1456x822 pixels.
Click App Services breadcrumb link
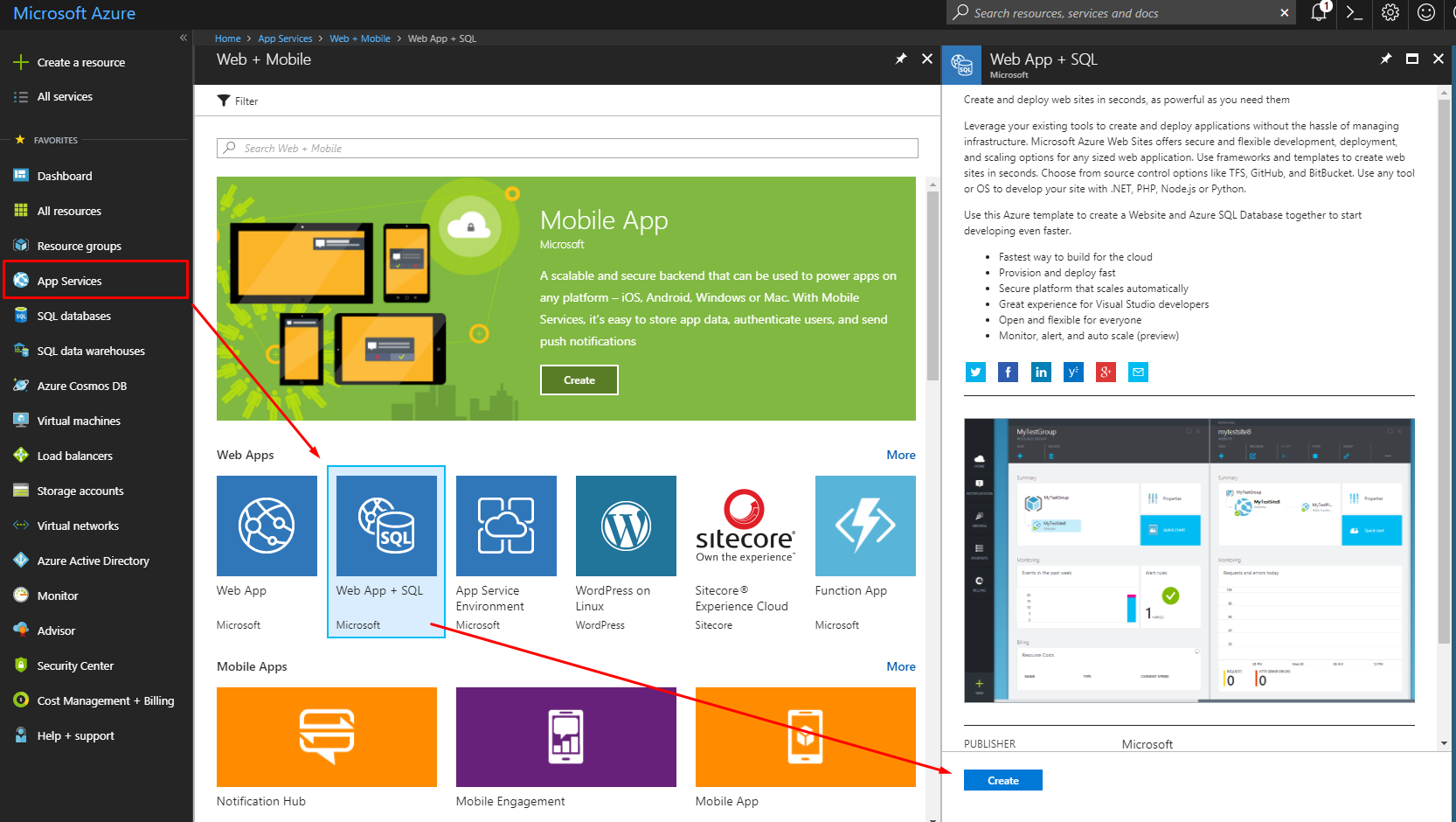point(285,38)
